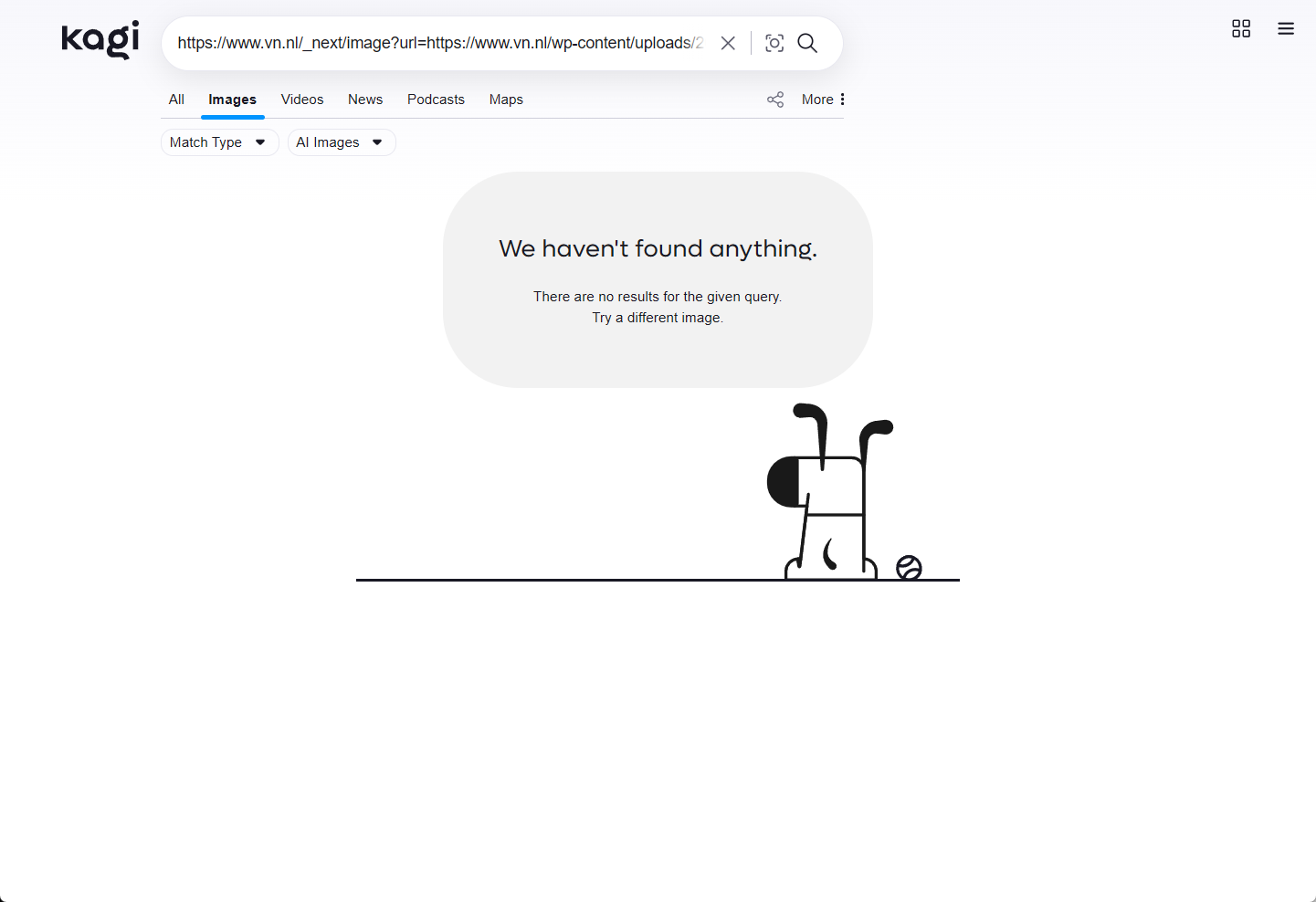The width and height of the screenshot is (1316, 902).
Task: Switch to the Videos tab
Action: [302, 100]
